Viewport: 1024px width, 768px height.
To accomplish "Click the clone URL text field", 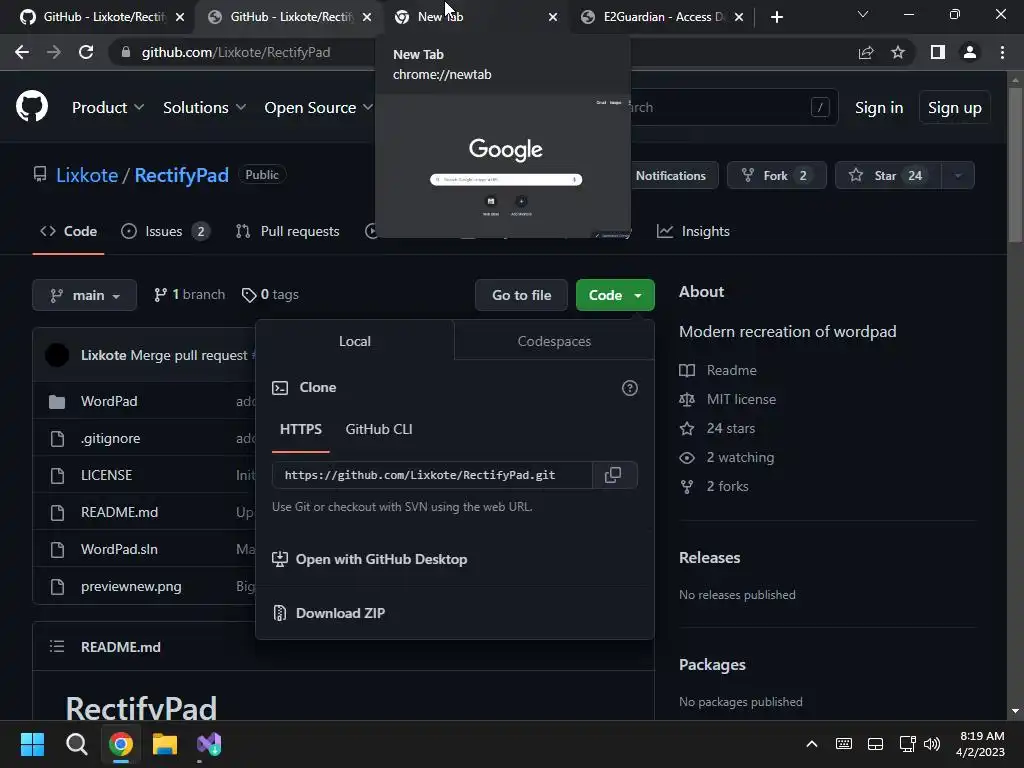I will pyautogui.click(x=432, y=475).
